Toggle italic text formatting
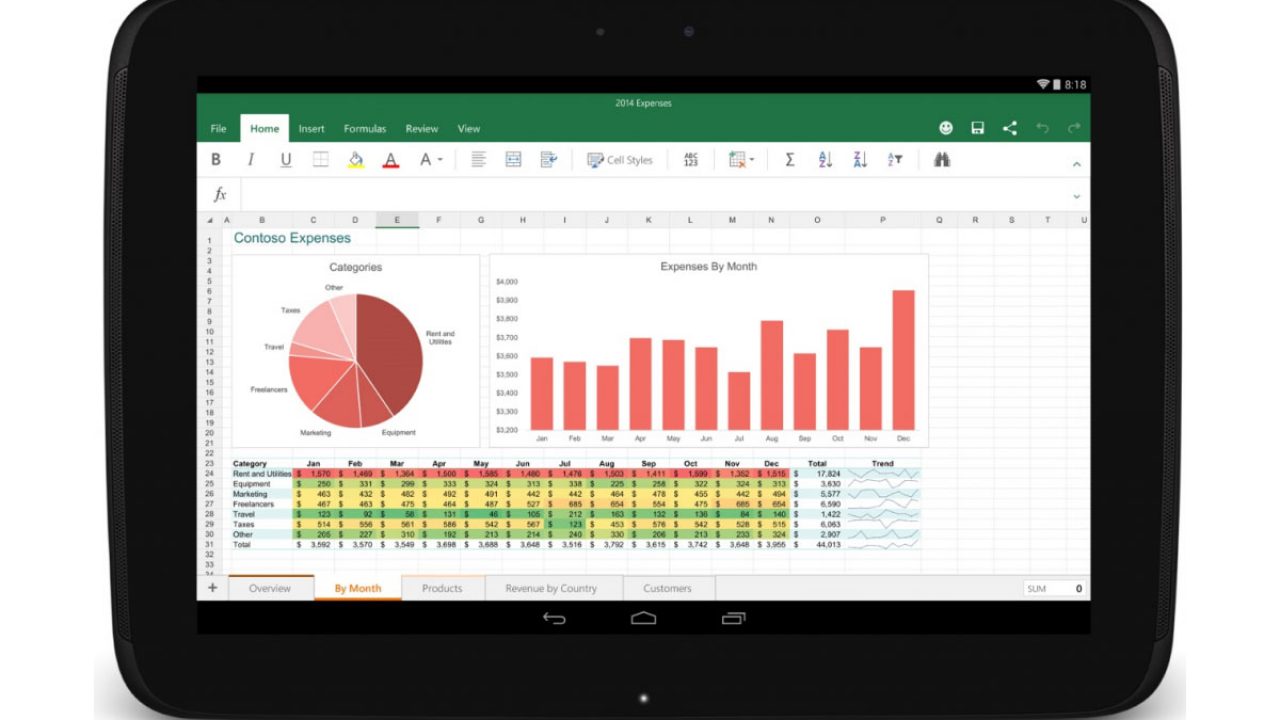The height and width of the screenshot is (720, 1280). click(250, 160)
